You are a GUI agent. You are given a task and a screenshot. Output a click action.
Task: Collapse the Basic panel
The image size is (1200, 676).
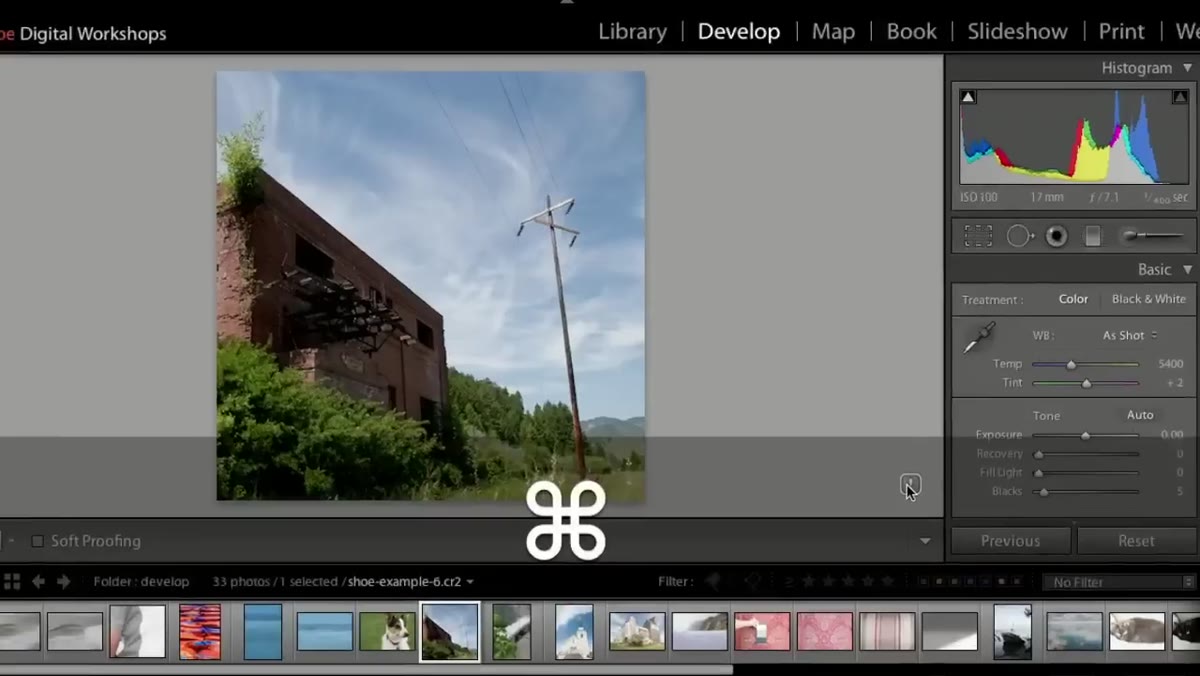pyautogui.click(x=1187, y=270)
